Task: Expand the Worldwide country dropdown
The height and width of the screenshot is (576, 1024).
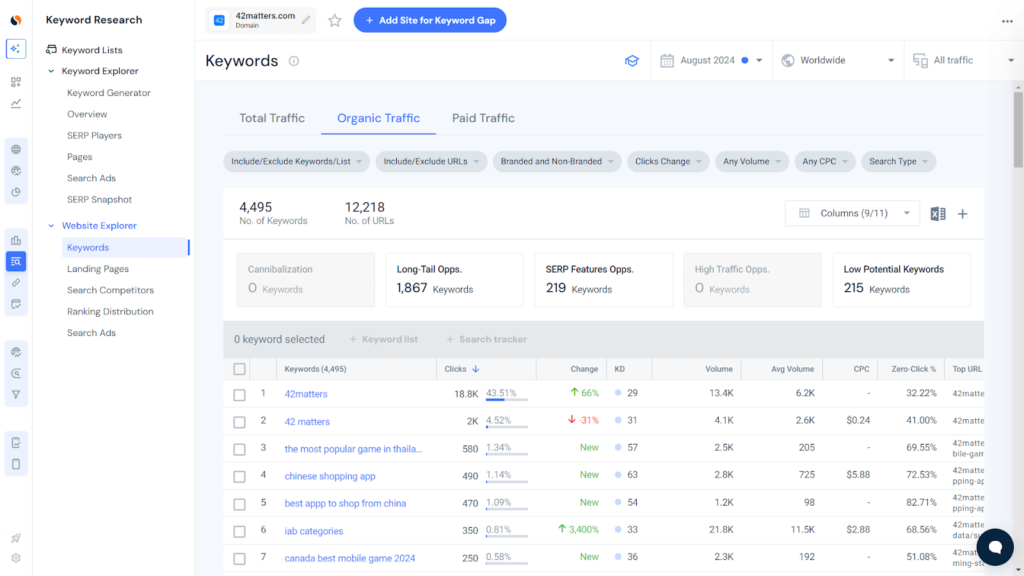Action: coord(837,61)
